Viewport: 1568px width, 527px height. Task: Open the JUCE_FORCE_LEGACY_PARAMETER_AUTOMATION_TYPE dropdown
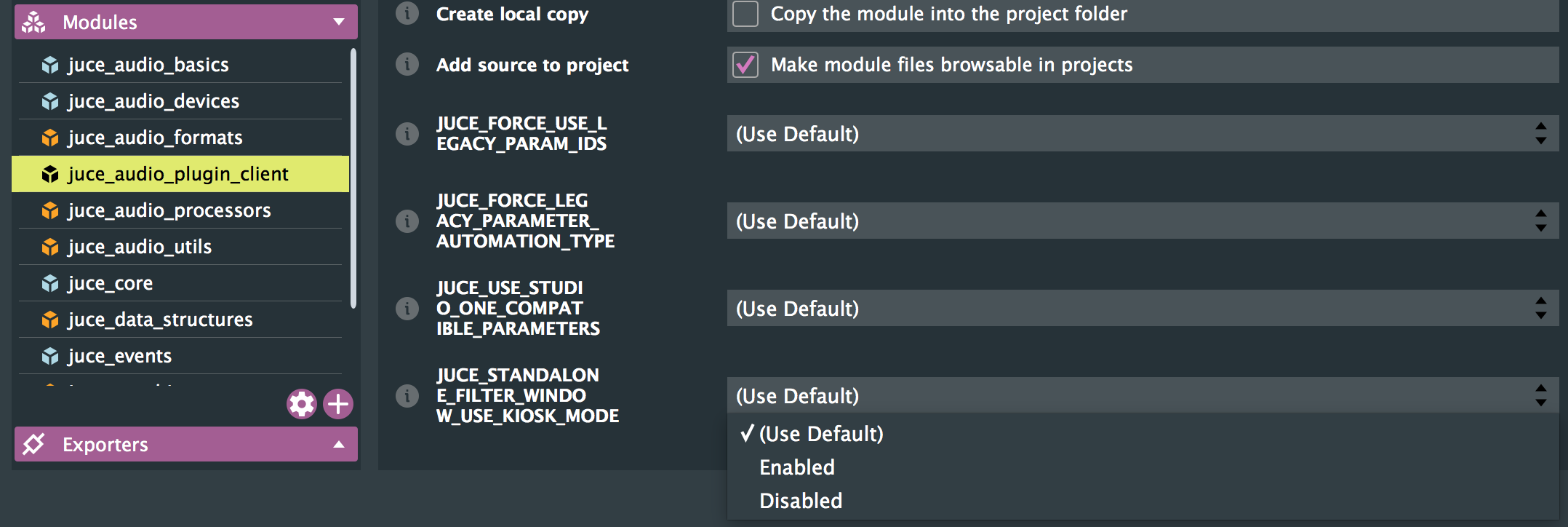click(1142, 221)
